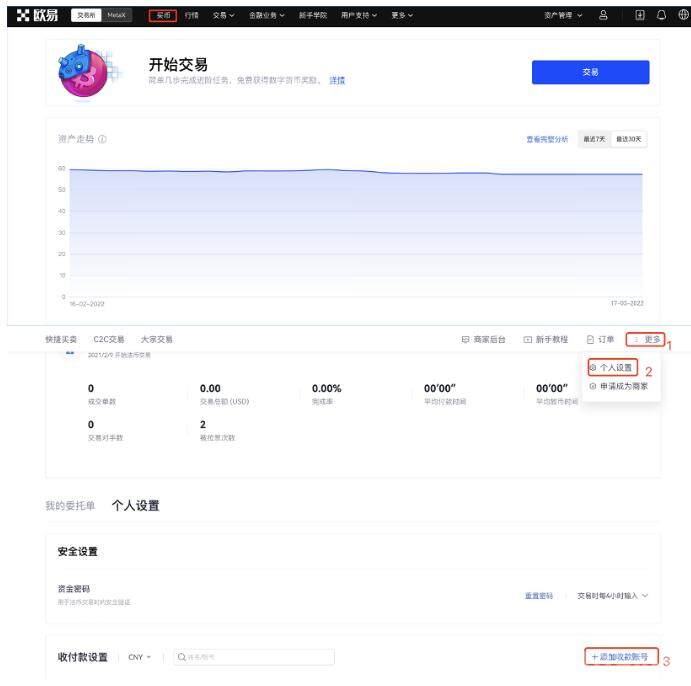Click 添加收款账号 link
Viewport: 691px width, 686px height.
tap(620, 657)
